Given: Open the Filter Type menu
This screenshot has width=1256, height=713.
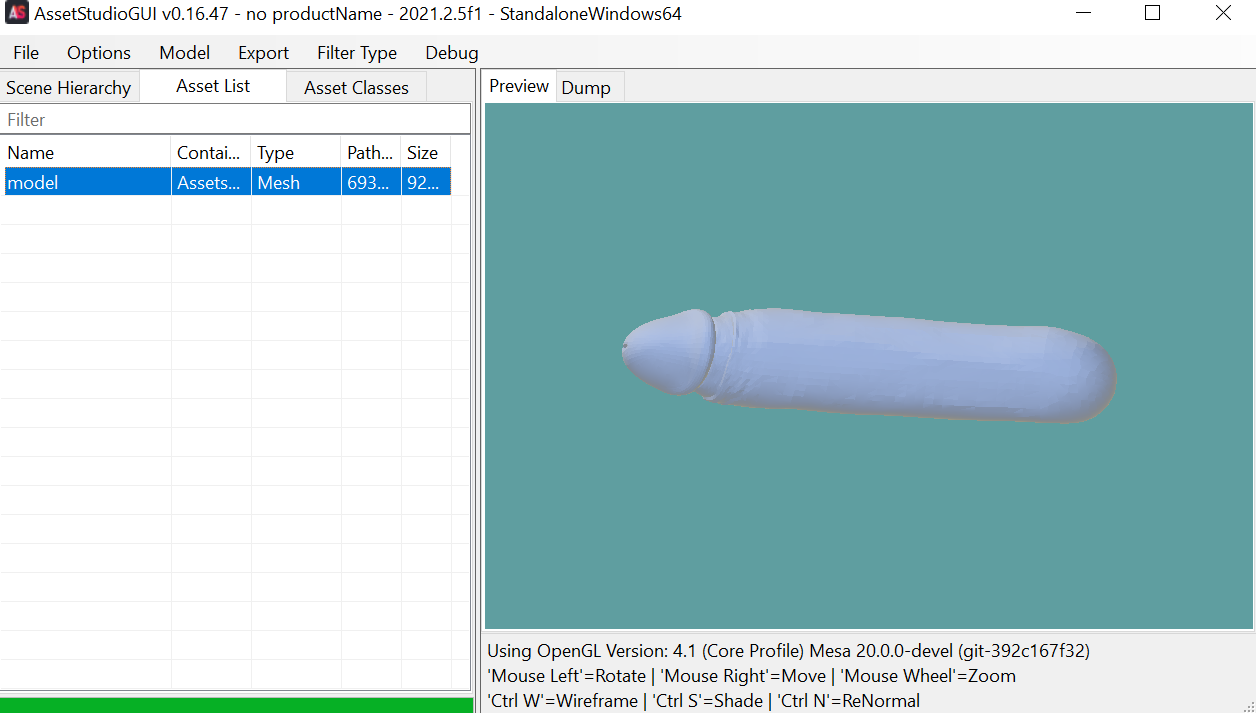Looking at the screenshot, I should (x=357, y=53).
